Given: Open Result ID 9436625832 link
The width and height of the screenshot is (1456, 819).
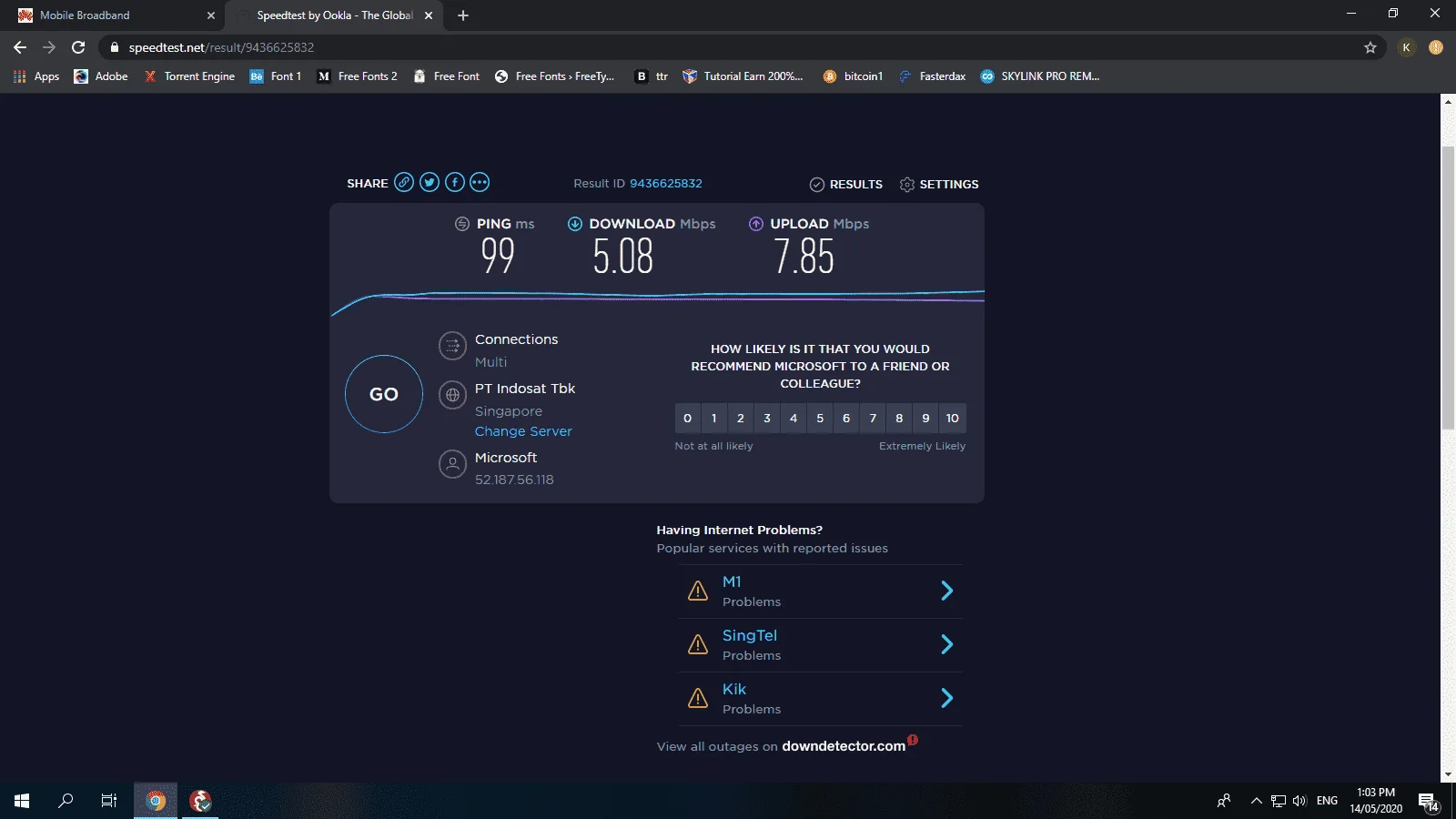Looking at the screenshot, I should (666, 183).
